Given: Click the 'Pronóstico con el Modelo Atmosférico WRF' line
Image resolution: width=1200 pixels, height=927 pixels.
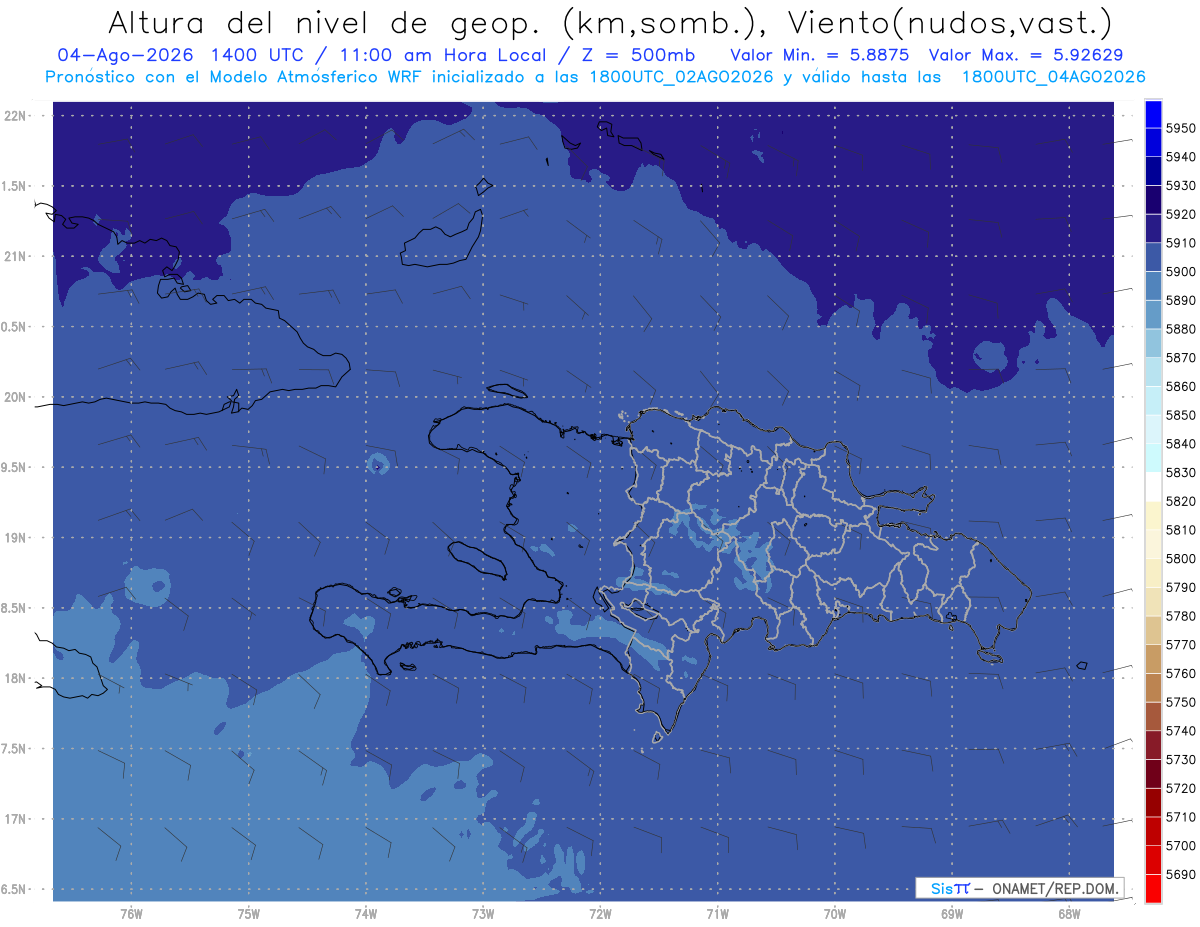Looking at the screenshot, I should (235, 77).
